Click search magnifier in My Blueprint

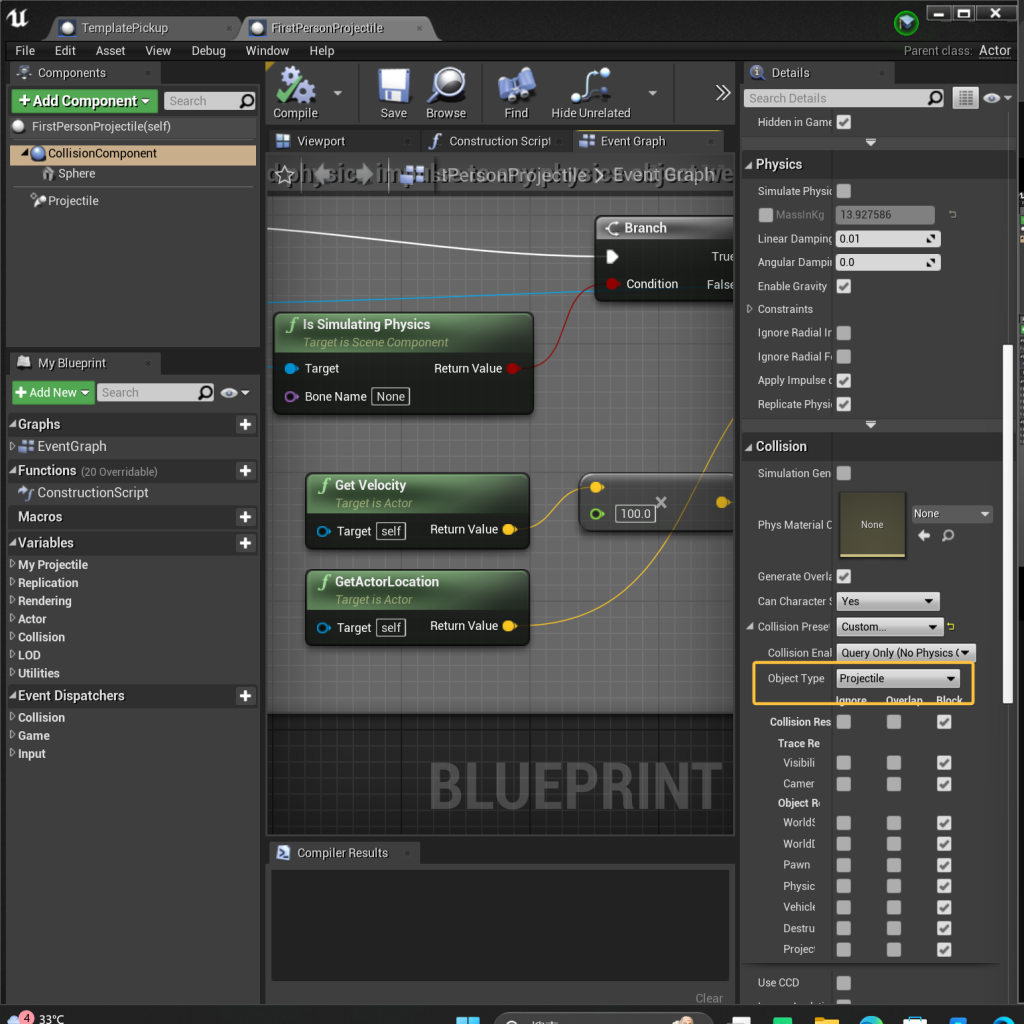(x=206, y=392)
